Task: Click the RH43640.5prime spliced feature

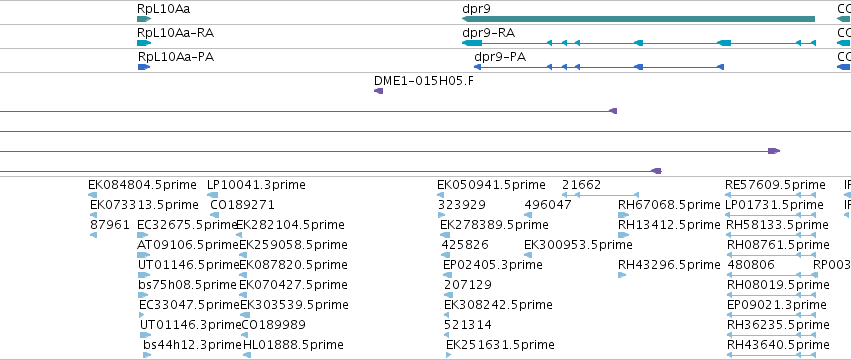Action: tap(771, 355)
